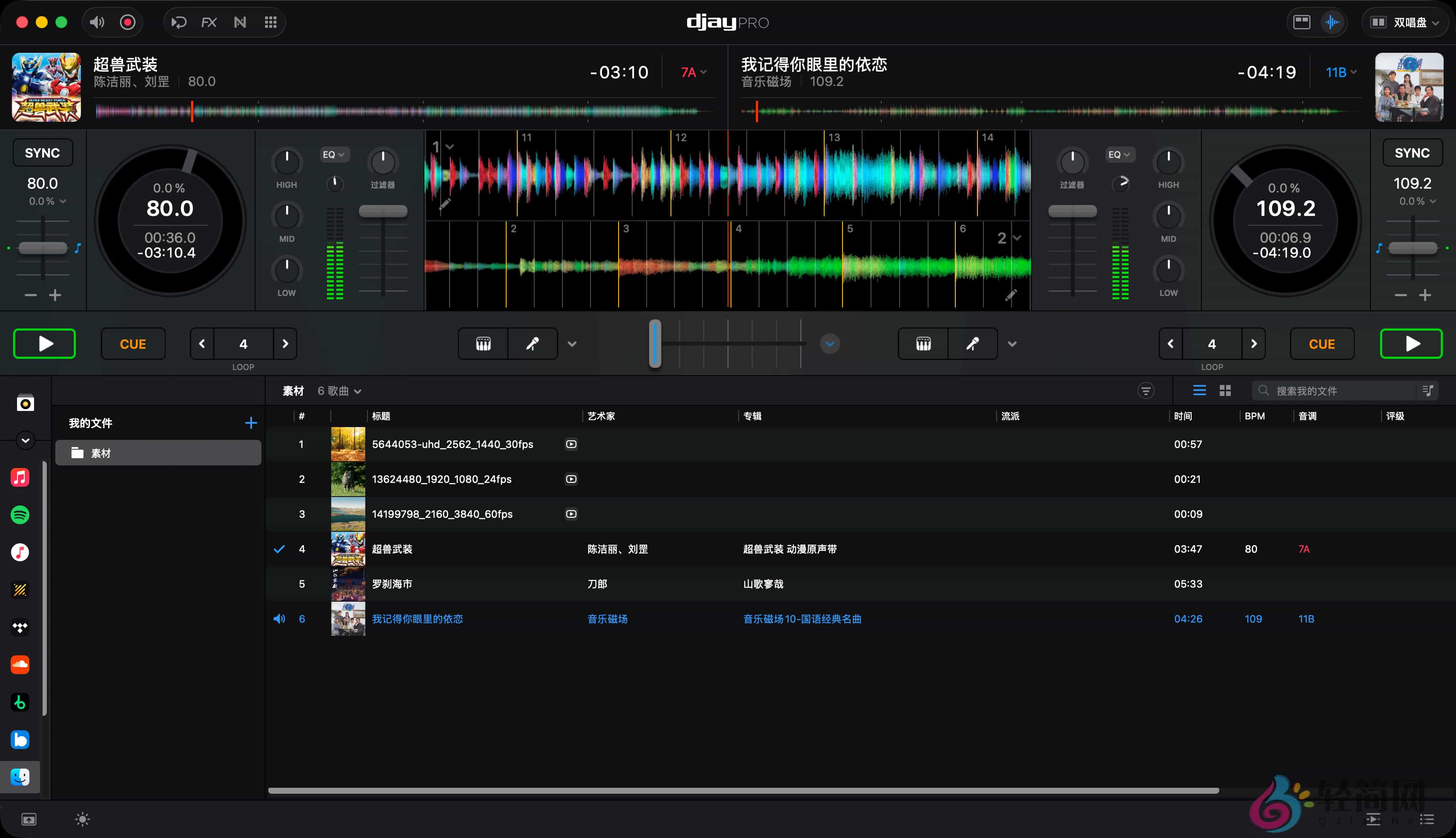Expand the deck 1 tools chevron
The width and height of the screenshot is (1456, 838).
tap(572, 344)
